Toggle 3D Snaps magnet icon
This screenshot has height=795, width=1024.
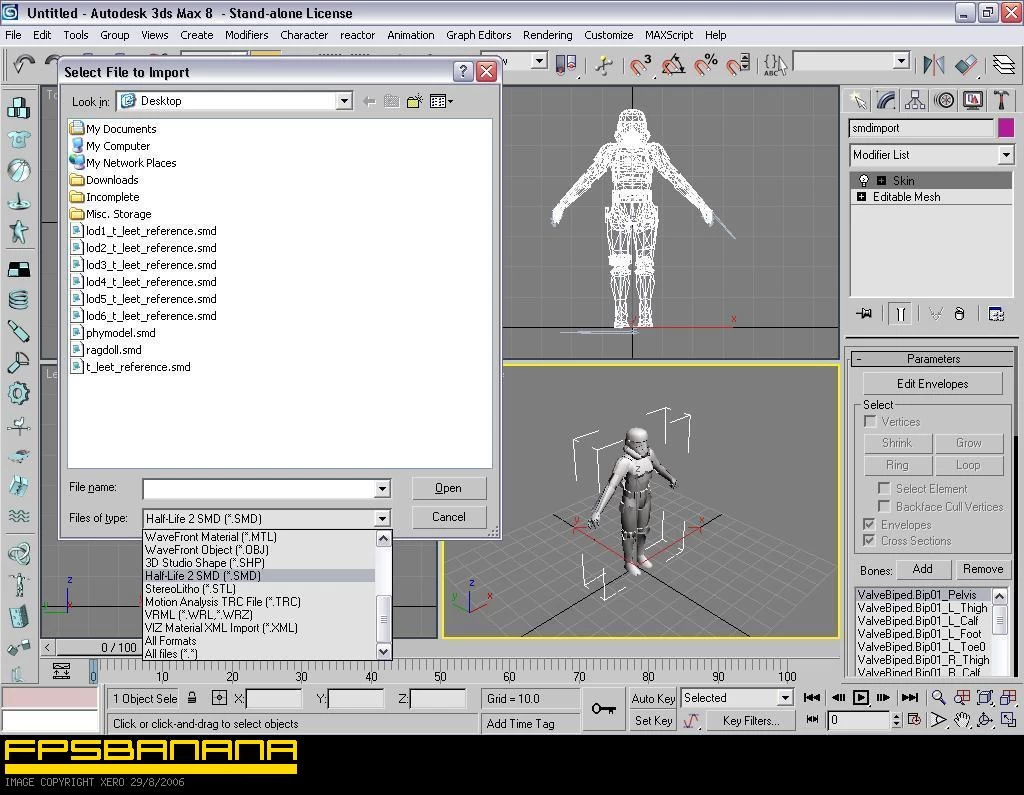tap(640, 65)
